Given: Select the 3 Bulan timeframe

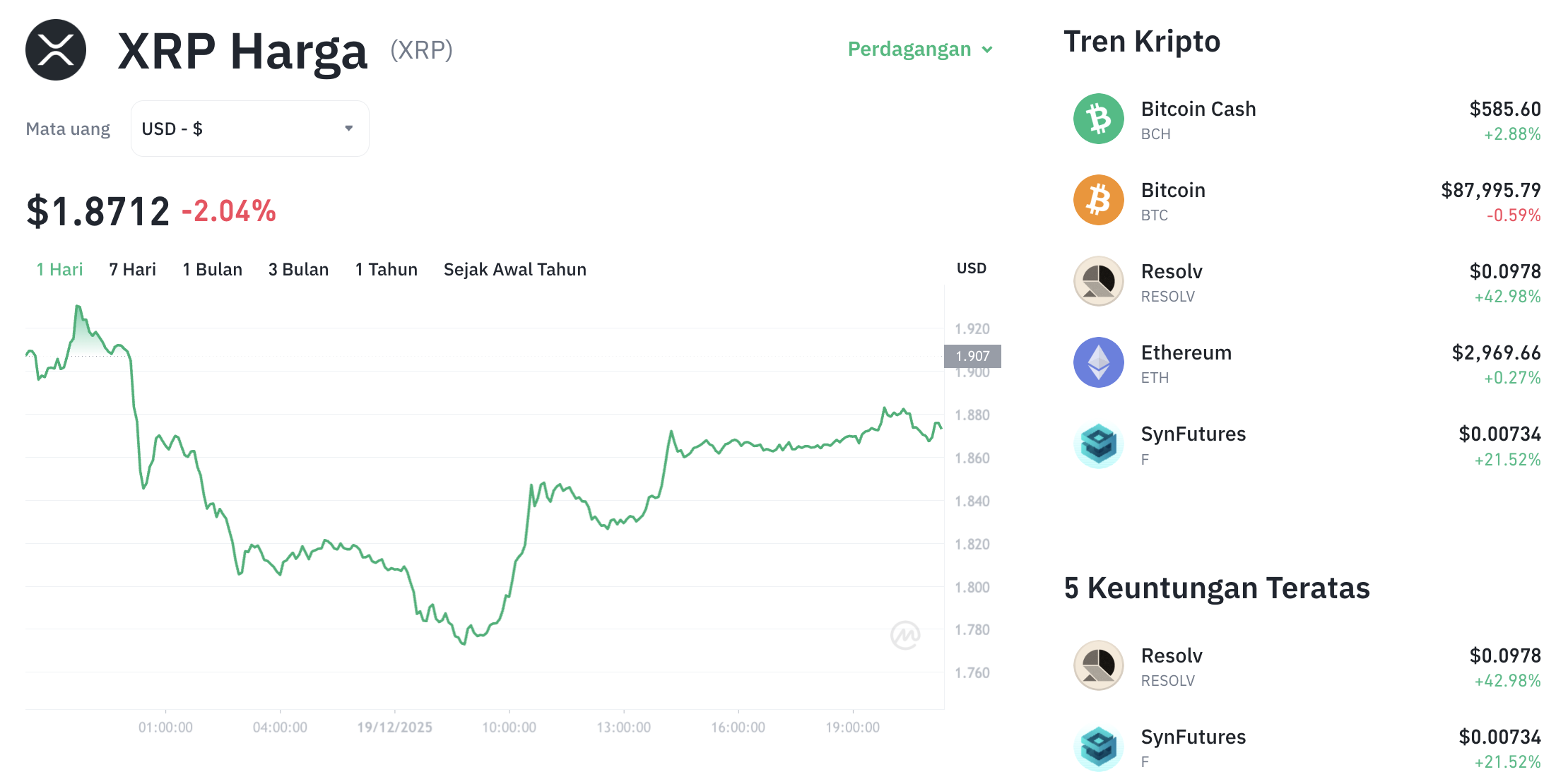Looking at the screenshot, I should click(x=298, y=269).
